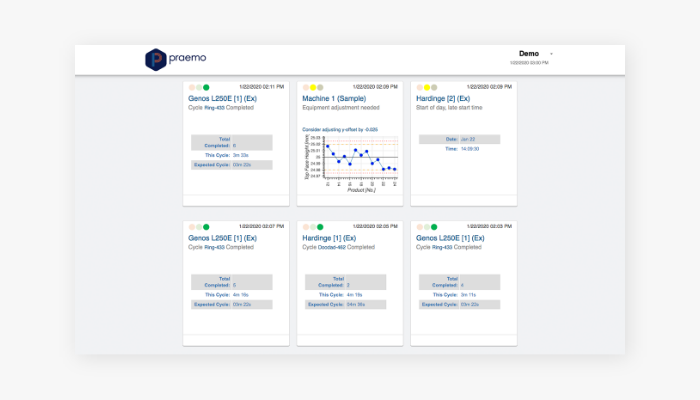Click green status dot on 02:03 PM Genos card

pyautogui.click(x=434, y=227)
